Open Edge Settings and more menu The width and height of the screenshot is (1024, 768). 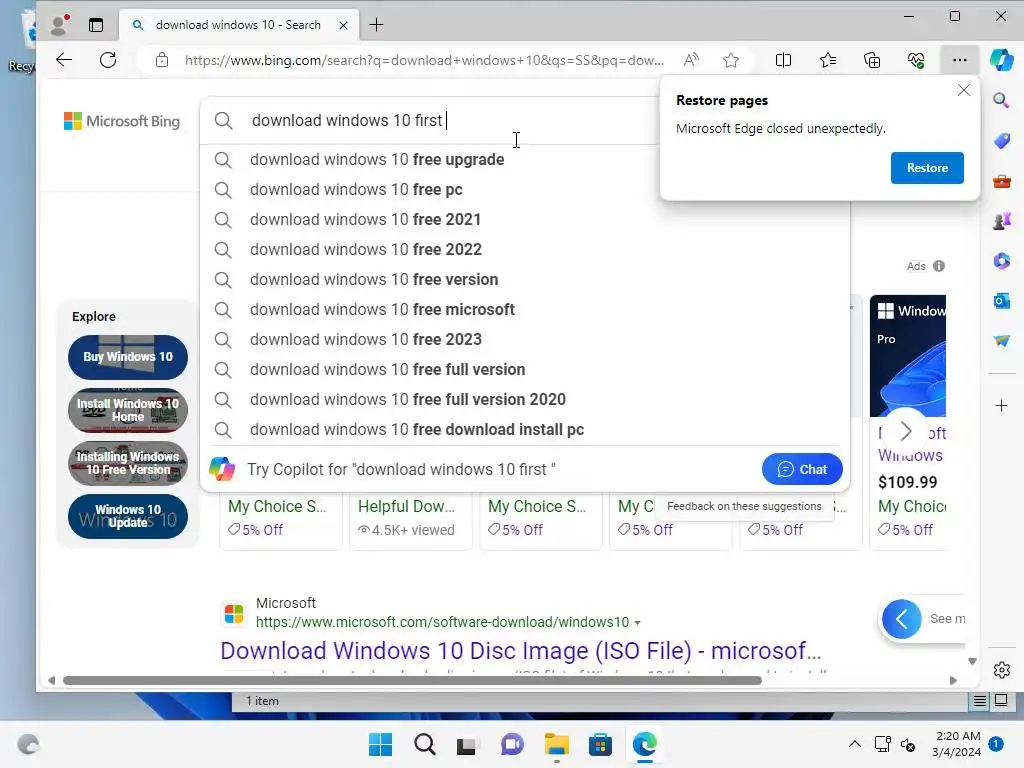click(x=959, y=60)
